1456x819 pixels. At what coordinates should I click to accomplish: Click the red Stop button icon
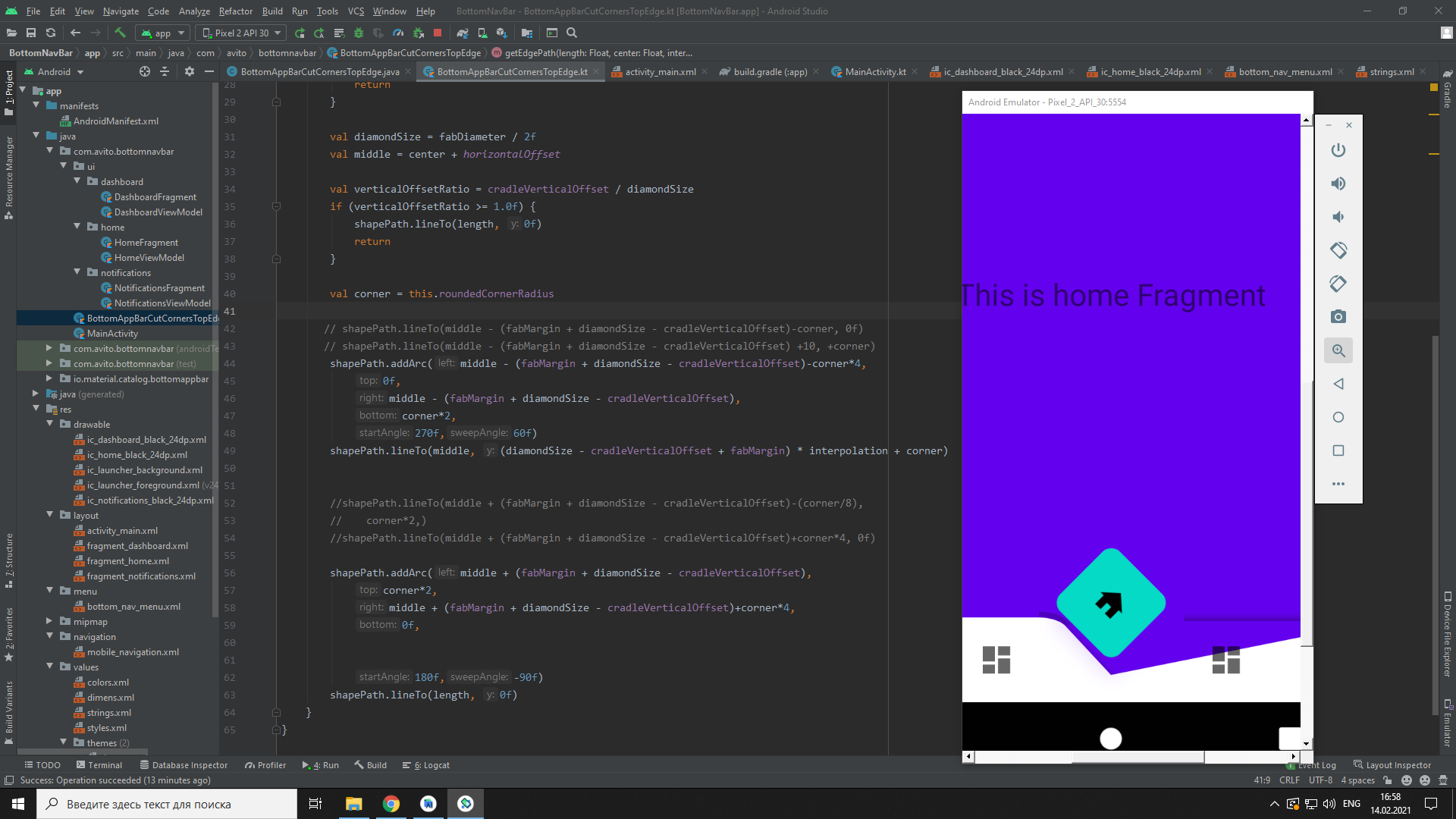point(438,33)
